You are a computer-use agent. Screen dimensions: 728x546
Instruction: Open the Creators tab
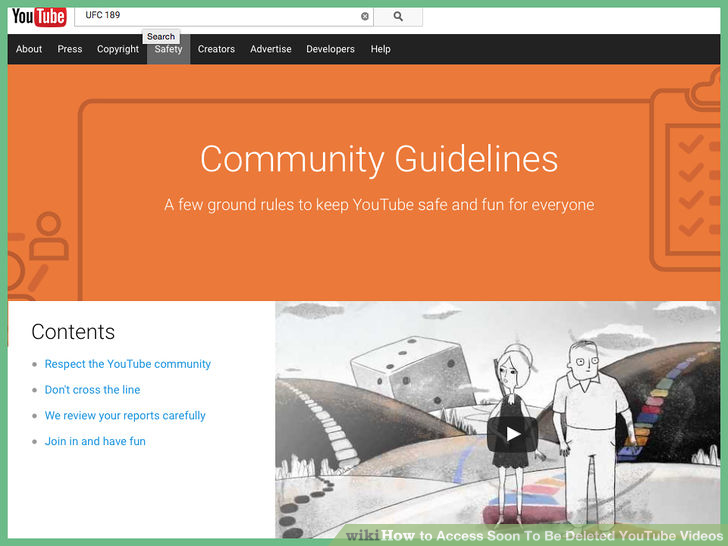(x=216, y=49)
